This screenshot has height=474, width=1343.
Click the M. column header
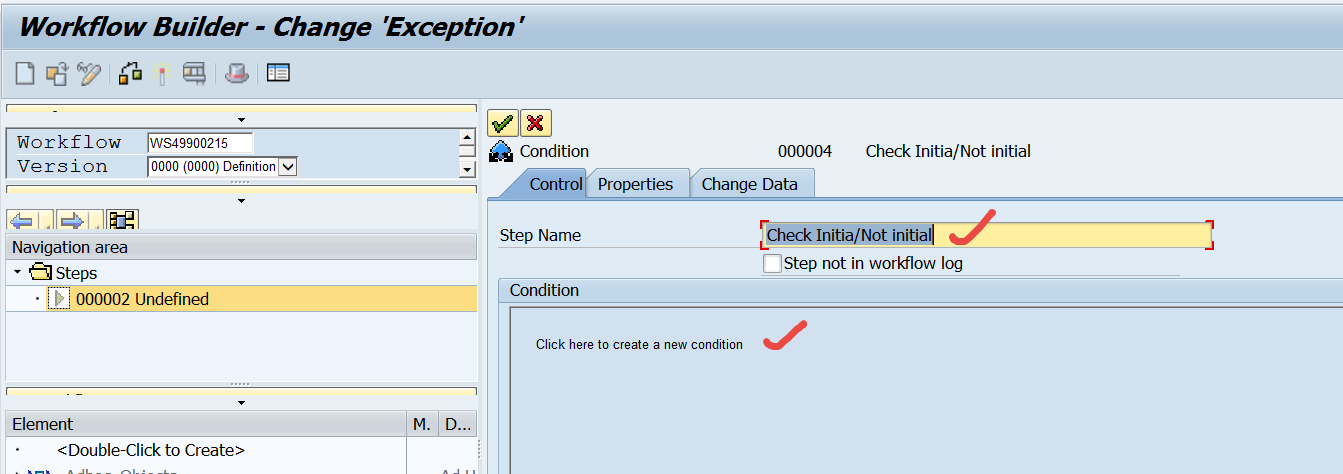point(423,424)
